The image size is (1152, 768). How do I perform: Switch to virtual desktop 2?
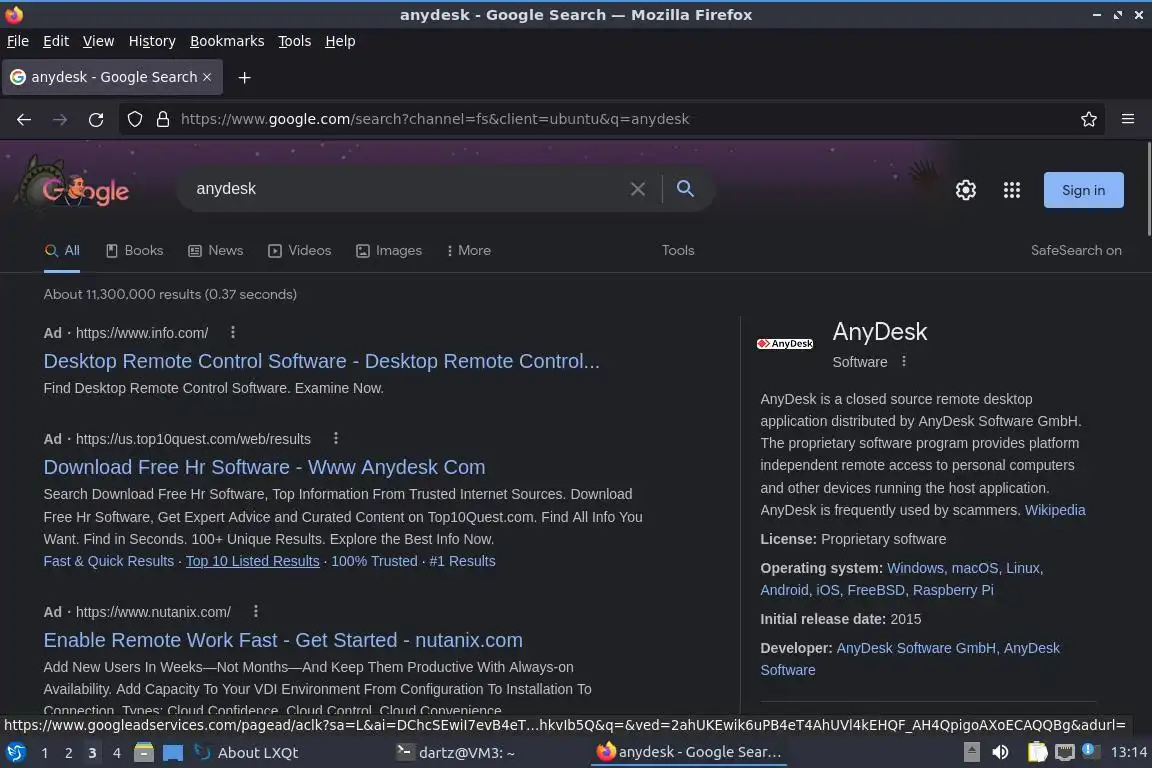pyautogui.click(x=68, y=753)
